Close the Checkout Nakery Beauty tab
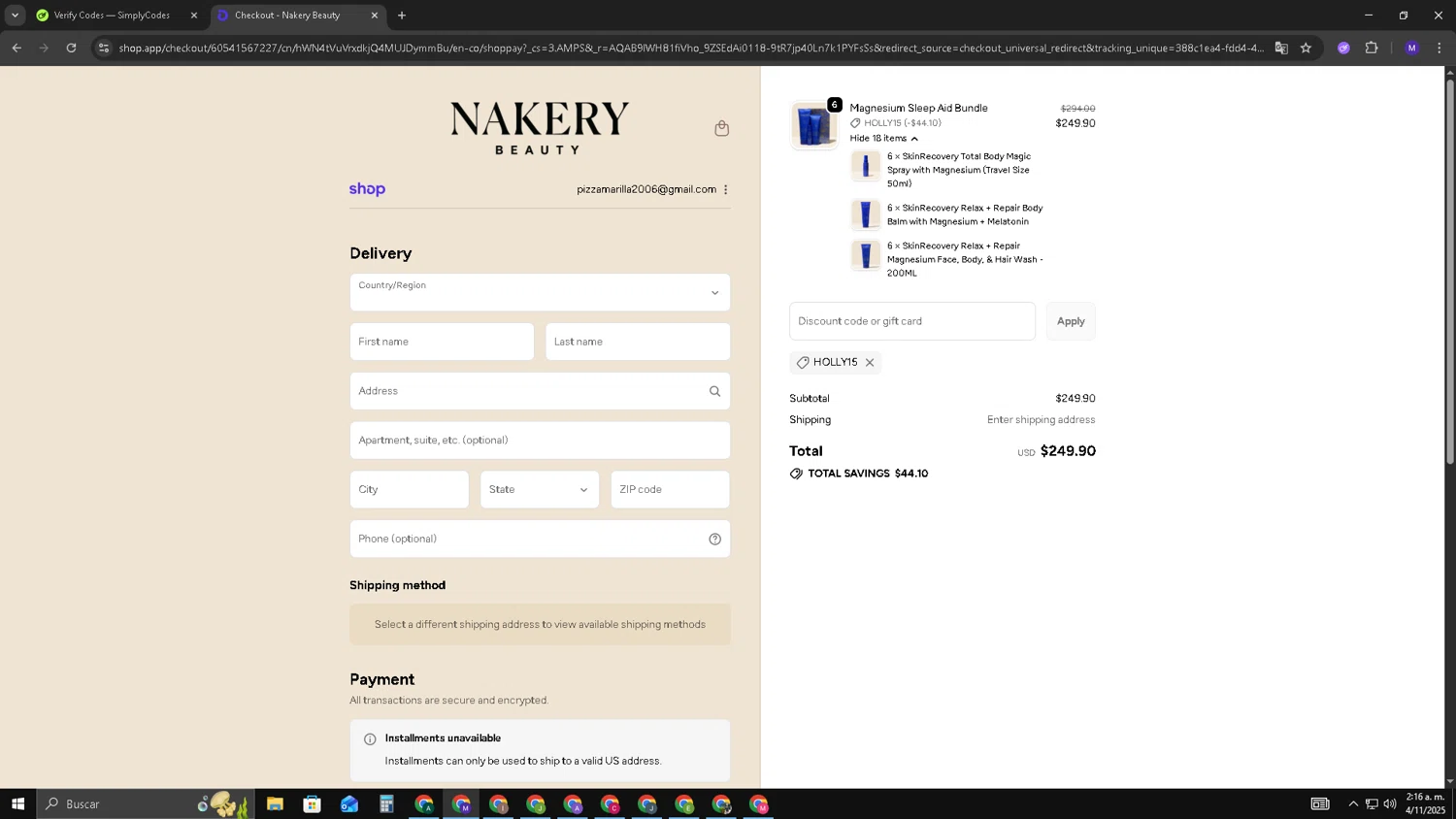1456x819 pixels. 375,16
